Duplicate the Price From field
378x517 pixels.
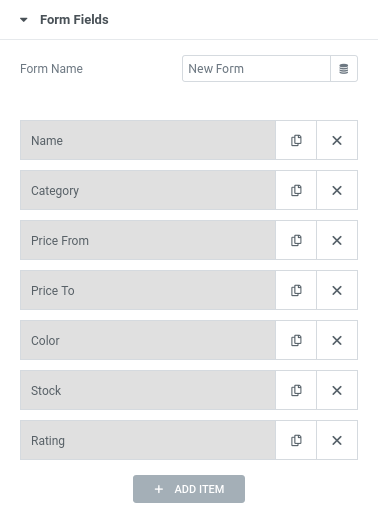296,240
